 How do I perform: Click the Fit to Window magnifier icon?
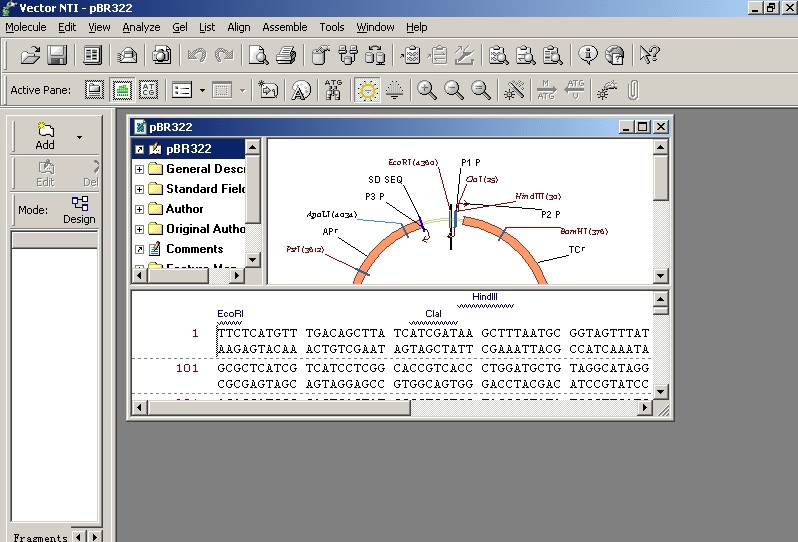click(x=481, y=90)
